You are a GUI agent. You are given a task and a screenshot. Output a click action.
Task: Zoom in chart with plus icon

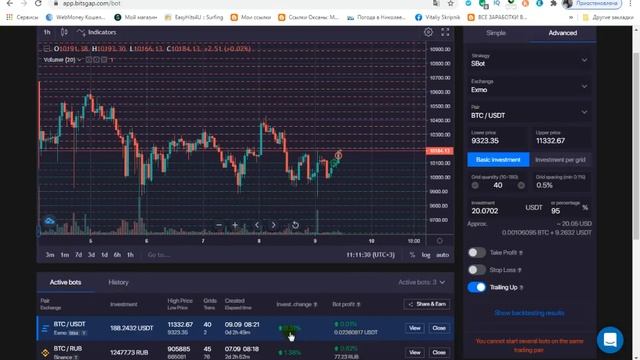point(235,225)
